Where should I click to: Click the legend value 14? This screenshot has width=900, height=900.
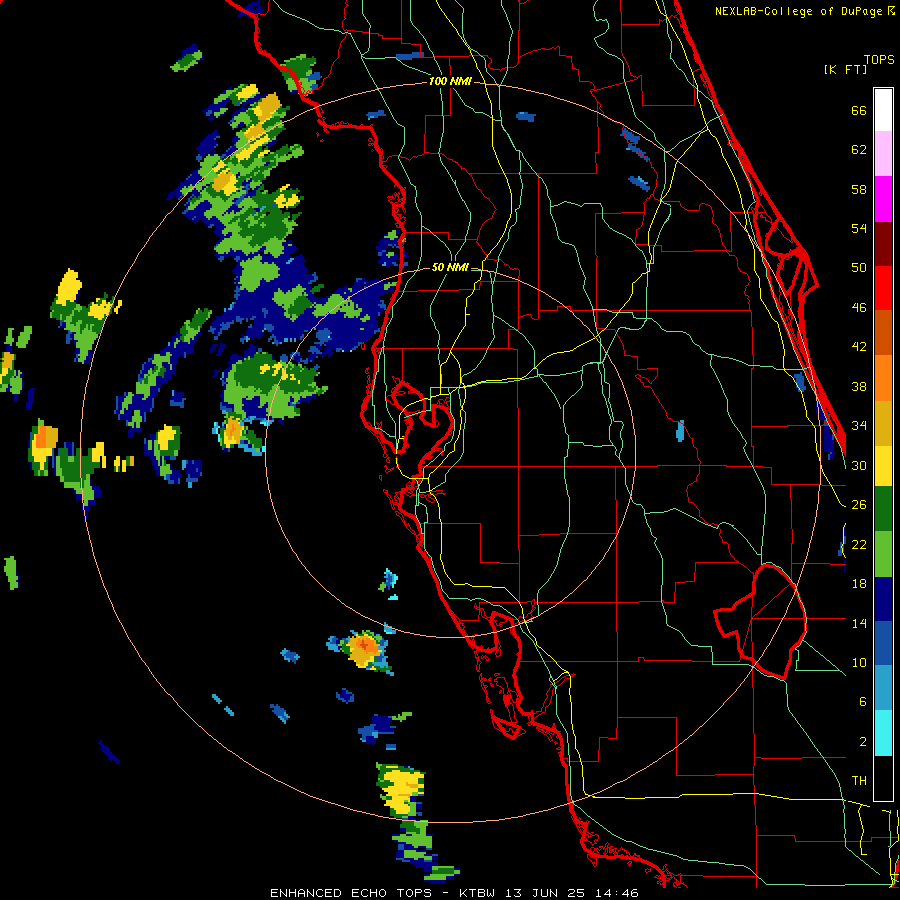click(x=859, y=624)
